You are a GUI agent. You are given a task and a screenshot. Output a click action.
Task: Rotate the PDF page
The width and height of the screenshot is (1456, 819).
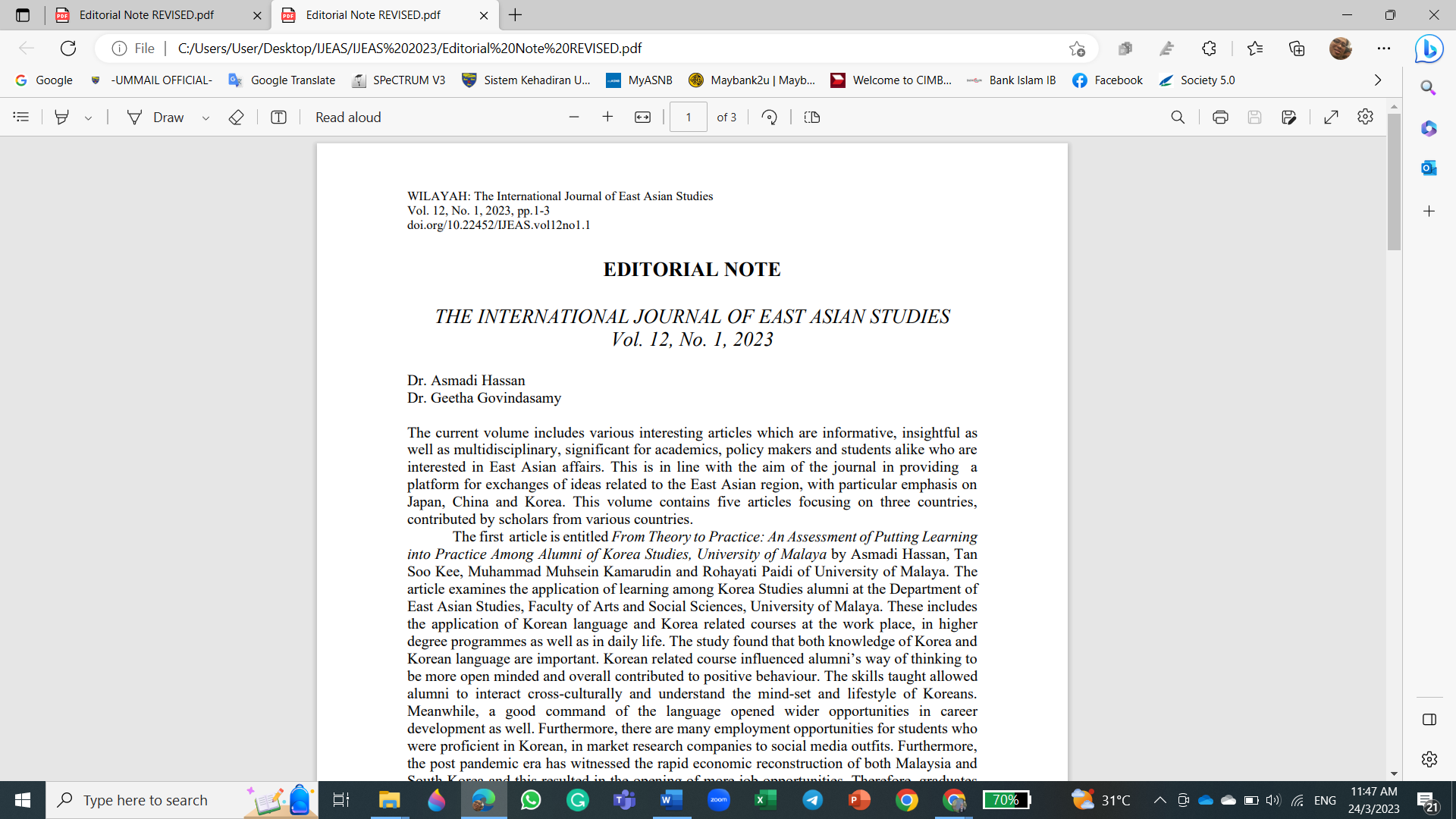point(769,117)
